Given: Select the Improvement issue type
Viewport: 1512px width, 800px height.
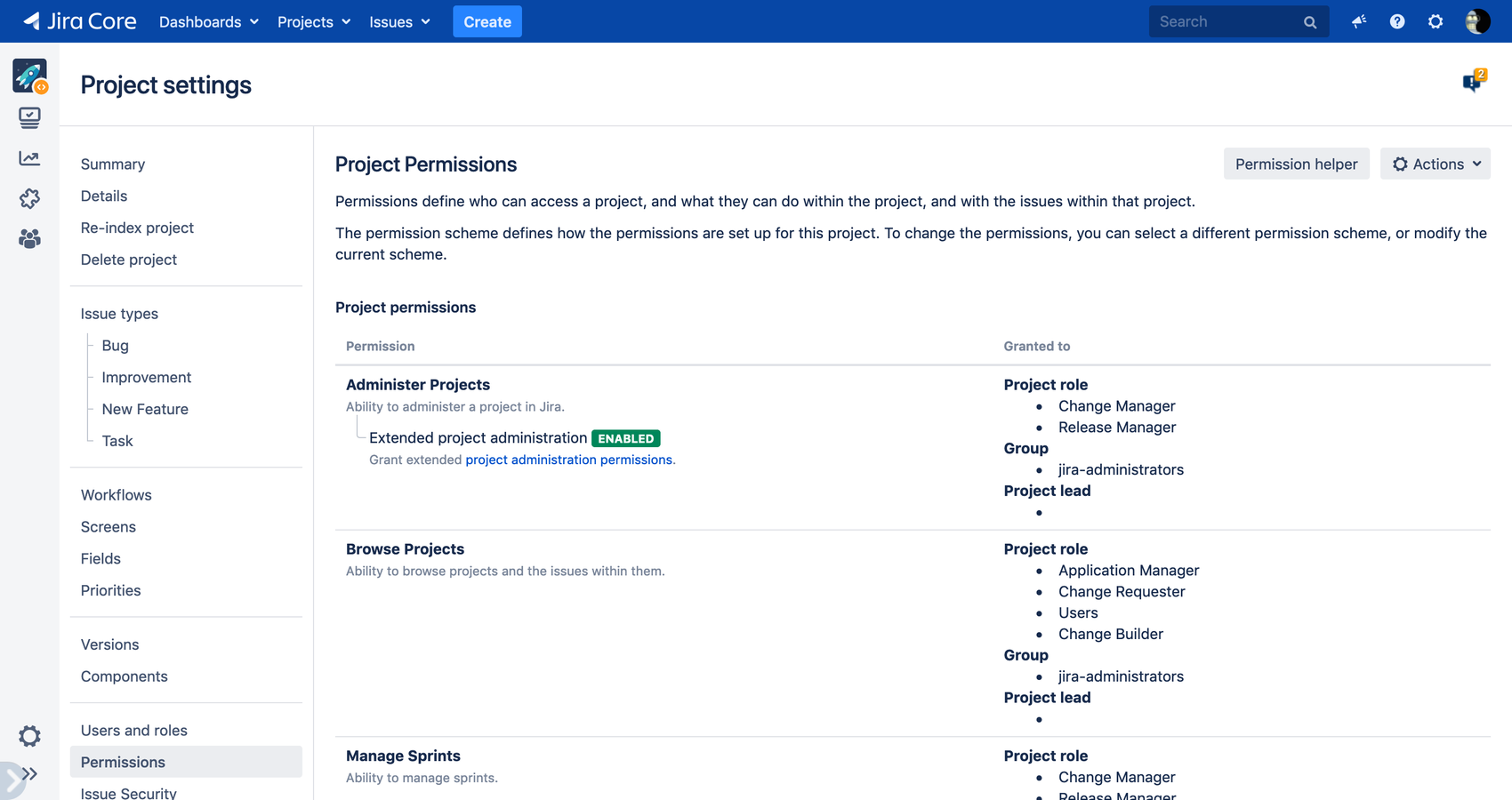Looking at the screenshot, I should point(147,378).
